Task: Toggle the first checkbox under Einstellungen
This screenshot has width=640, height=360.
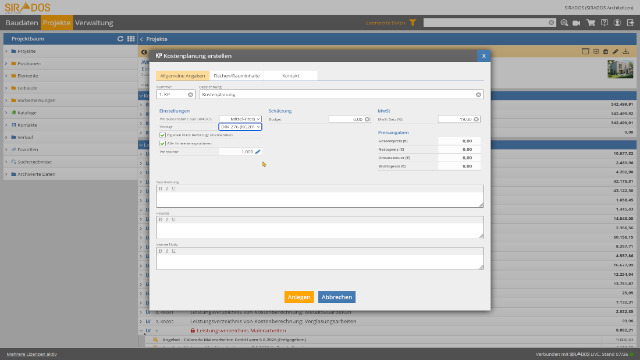Action: 162,135
